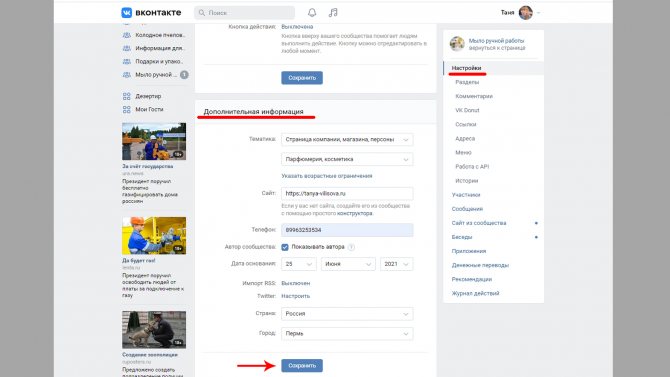This screenshot has height=377, width=670.
Task: Open the month dropdown showing Июня
Action: click(348, 264)
